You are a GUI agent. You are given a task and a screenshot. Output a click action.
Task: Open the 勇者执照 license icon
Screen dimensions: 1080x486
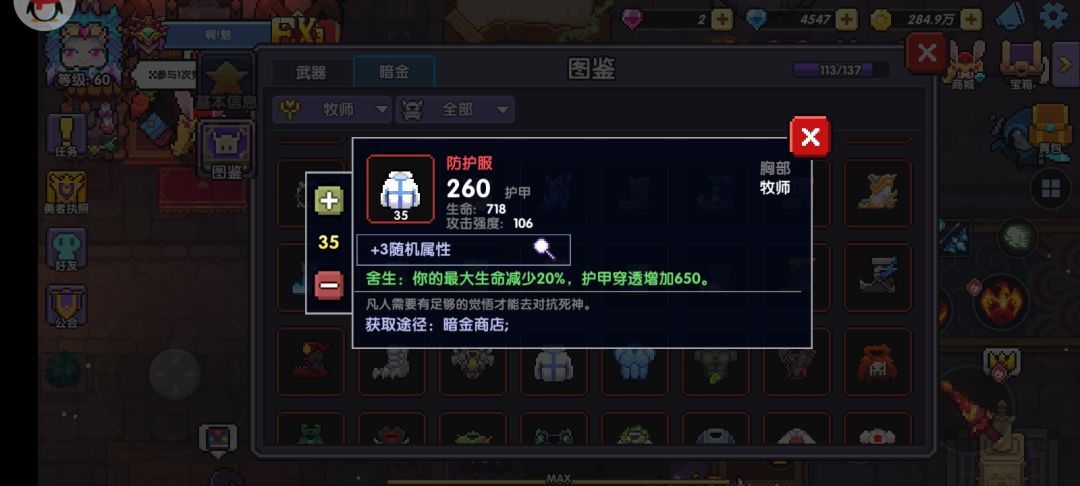(x=67, y=193)
